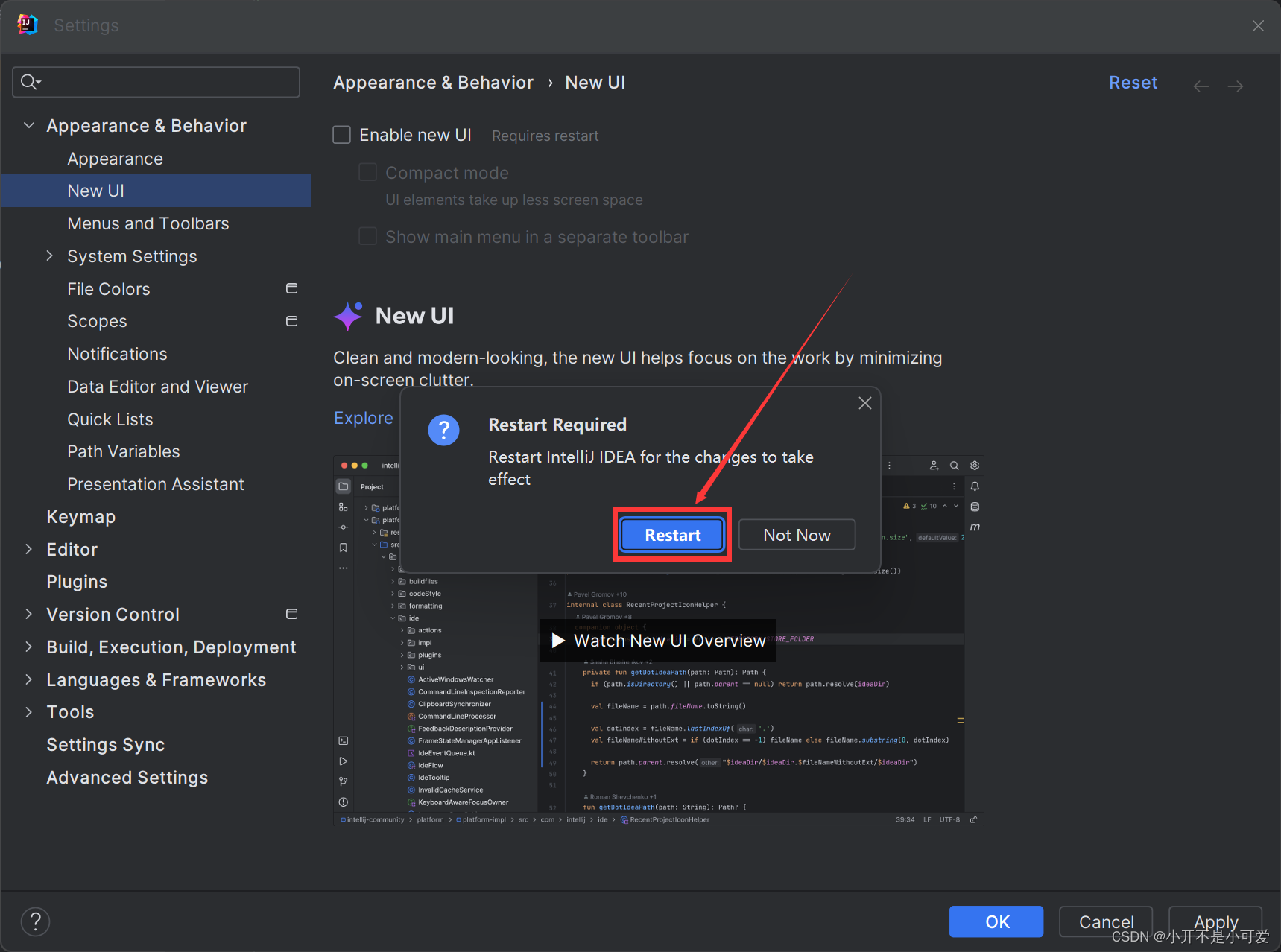Select the New UI settings page

(x=156, y=191)
